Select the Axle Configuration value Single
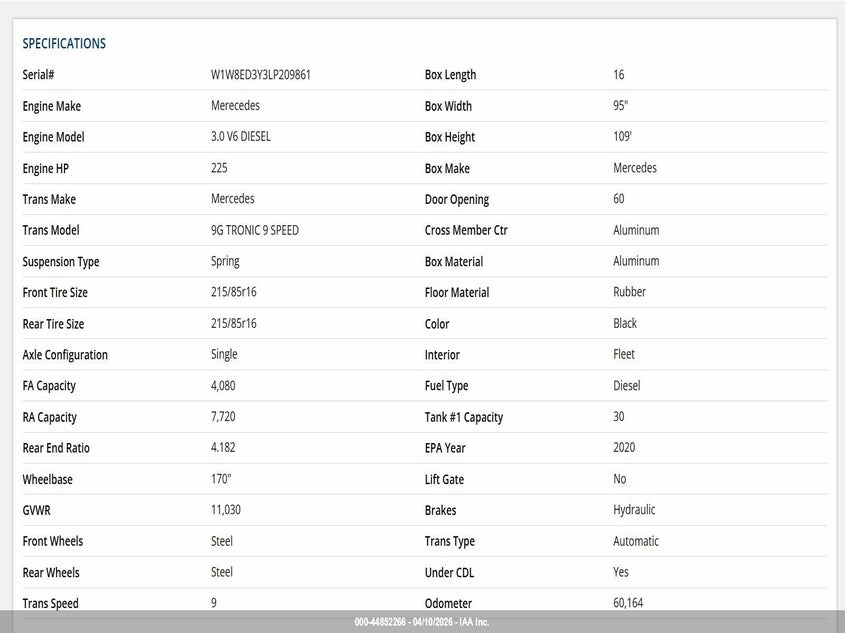Viewport: 845px width, 633px height. click(224, 355)
